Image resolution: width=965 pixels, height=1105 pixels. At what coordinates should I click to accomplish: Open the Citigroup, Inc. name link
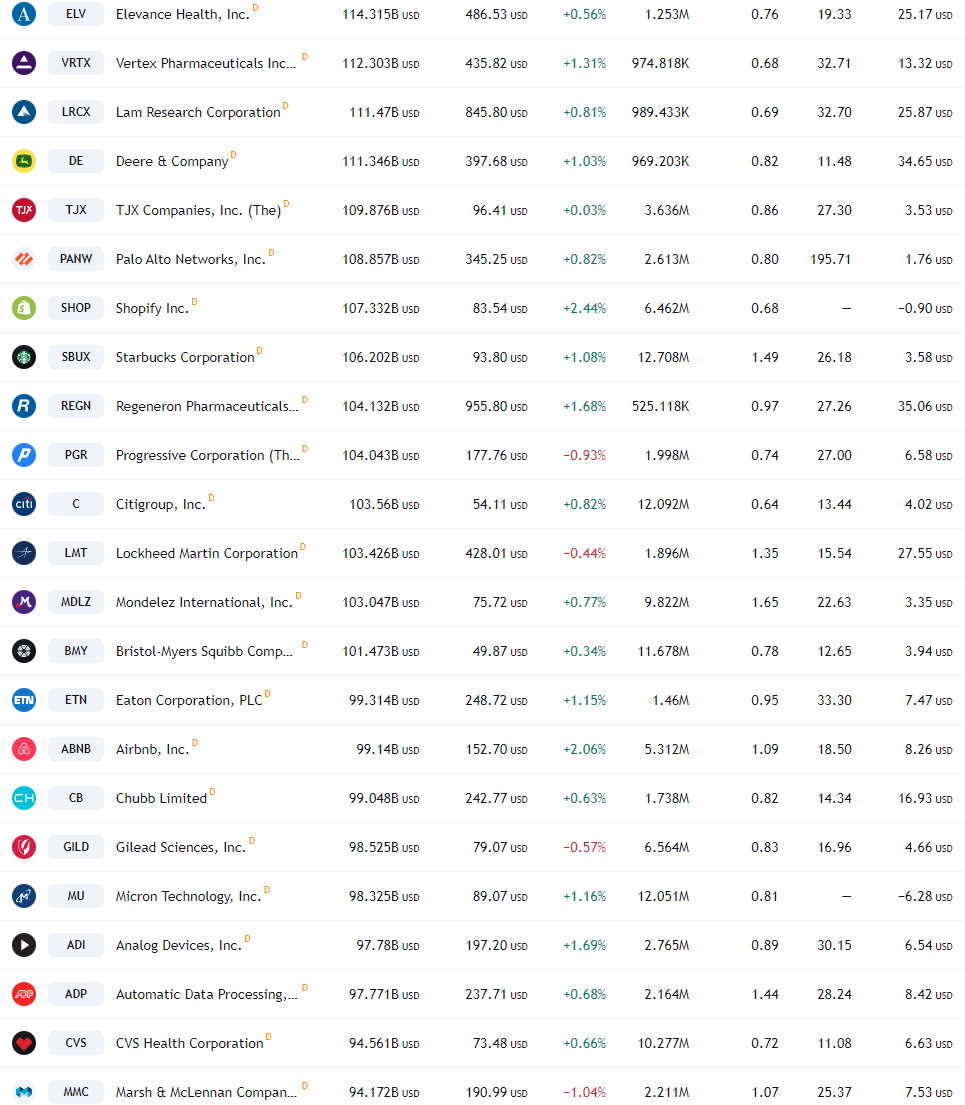click(161, 505)
